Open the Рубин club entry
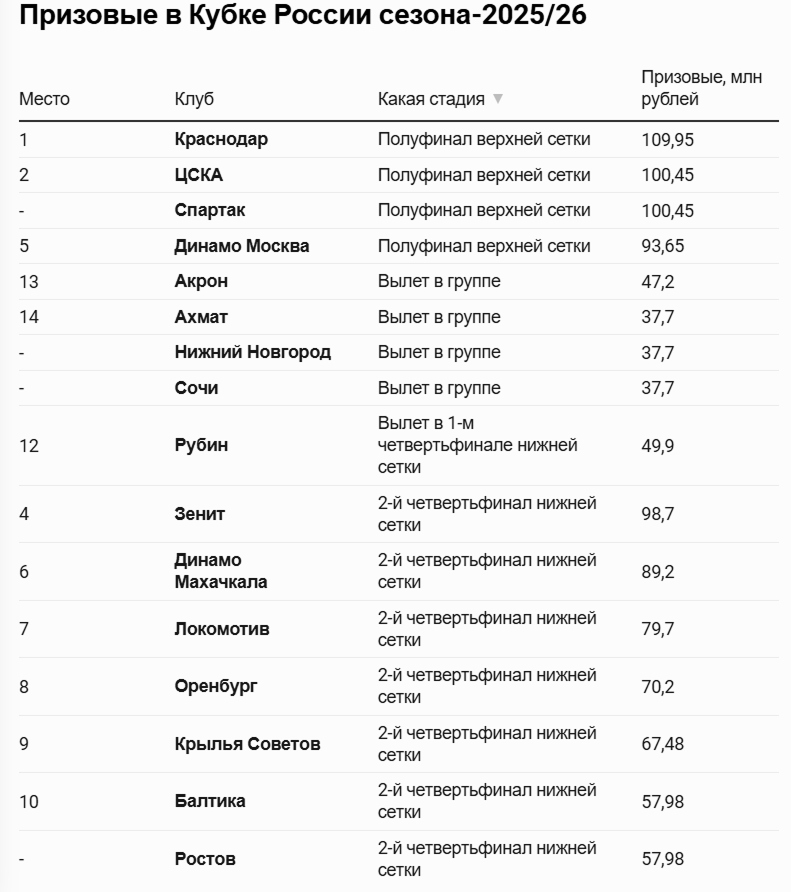Screen dimensions: 791x892 pyautogui.click(x=201, y=445)
